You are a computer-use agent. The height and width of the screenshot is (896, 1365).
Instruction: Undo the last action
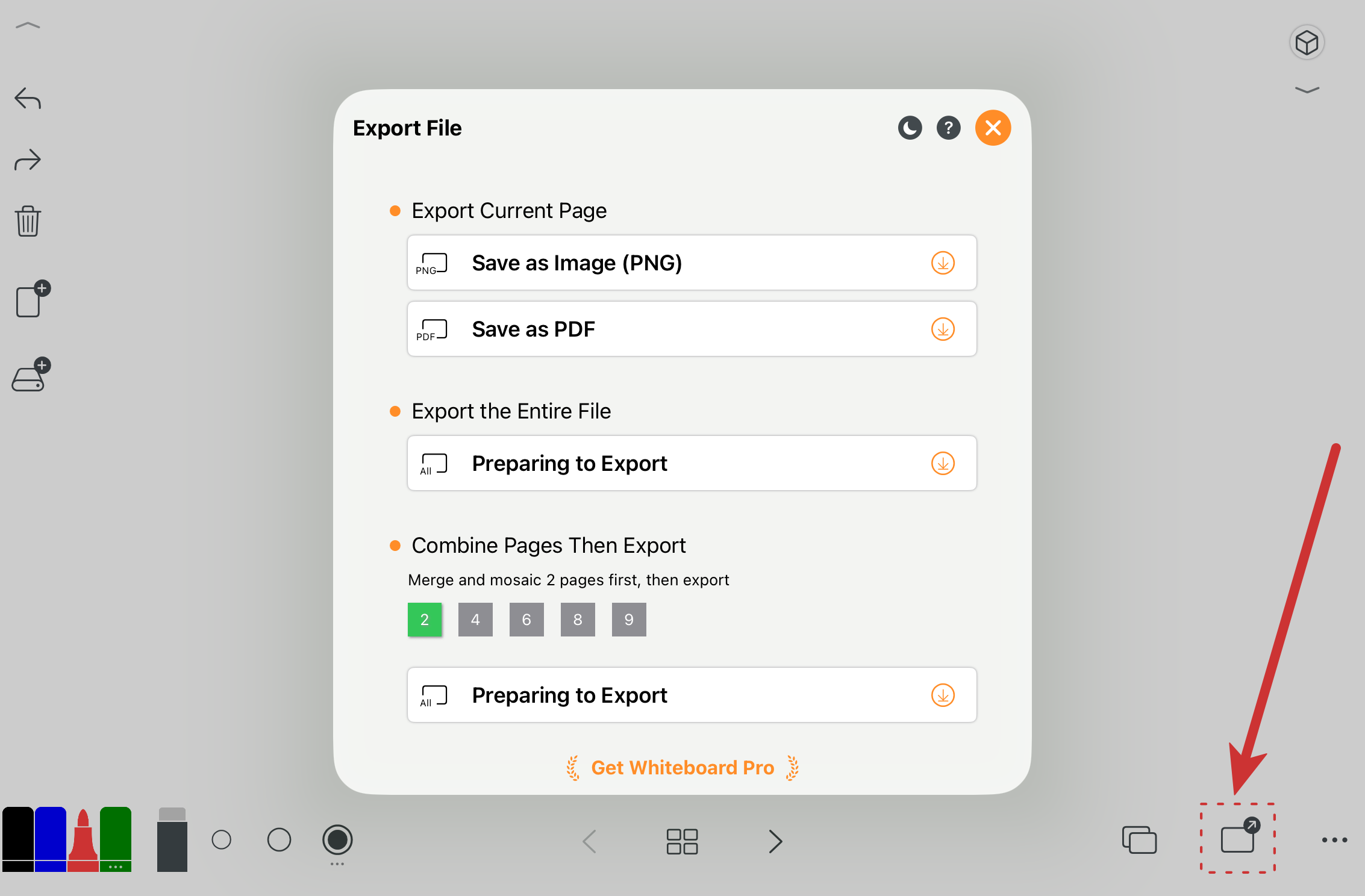[x=28, y=98]
